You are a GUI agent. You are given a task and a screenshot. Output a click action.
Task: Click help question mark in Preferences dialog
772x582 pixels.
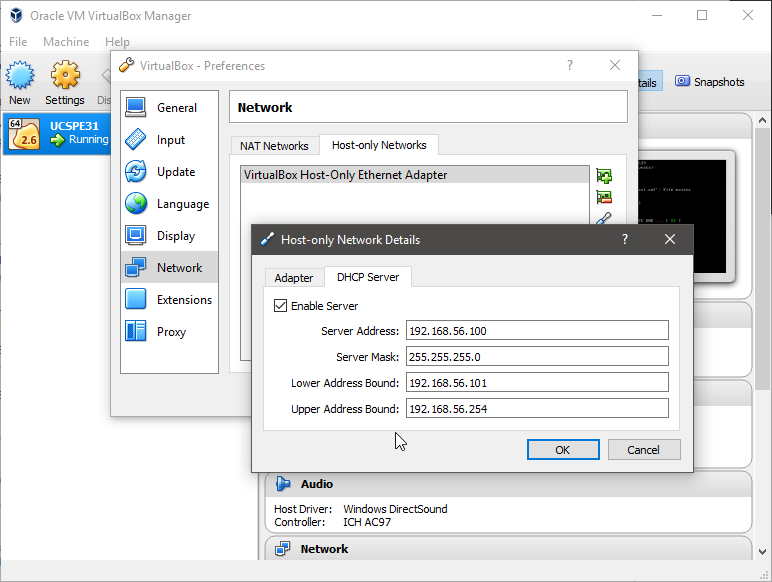[570, 65]
